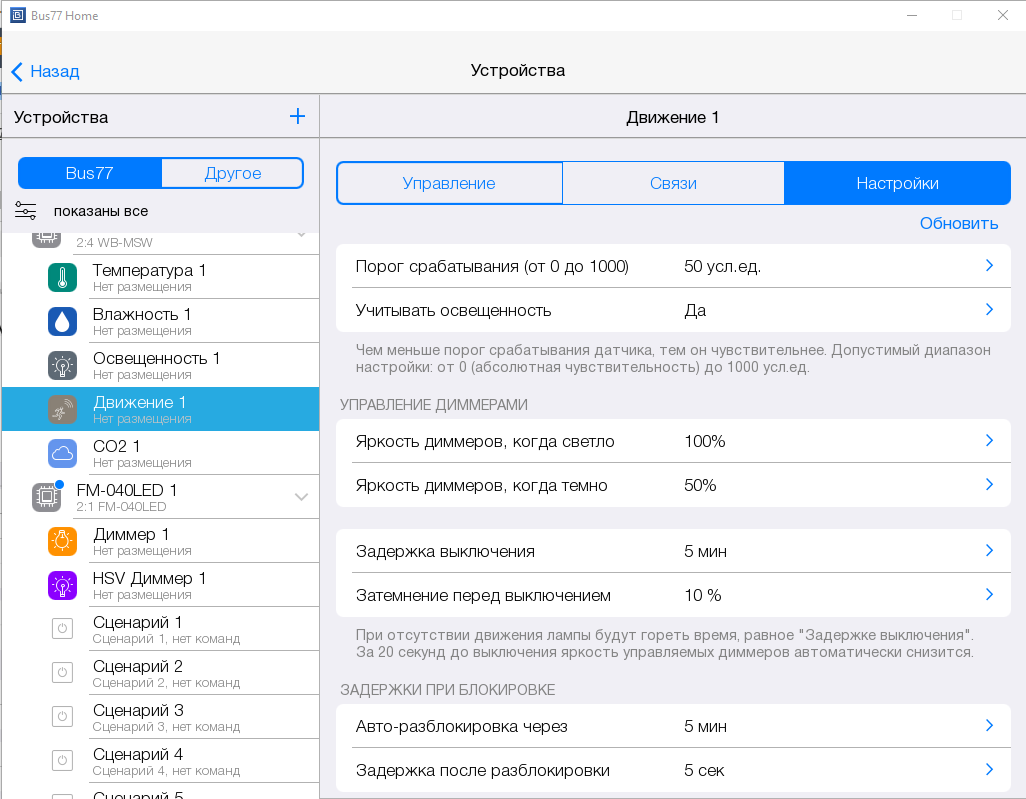Click the Humidity droplet icon
Viewport: 1026px width, 799px height.
pos(62,321)
